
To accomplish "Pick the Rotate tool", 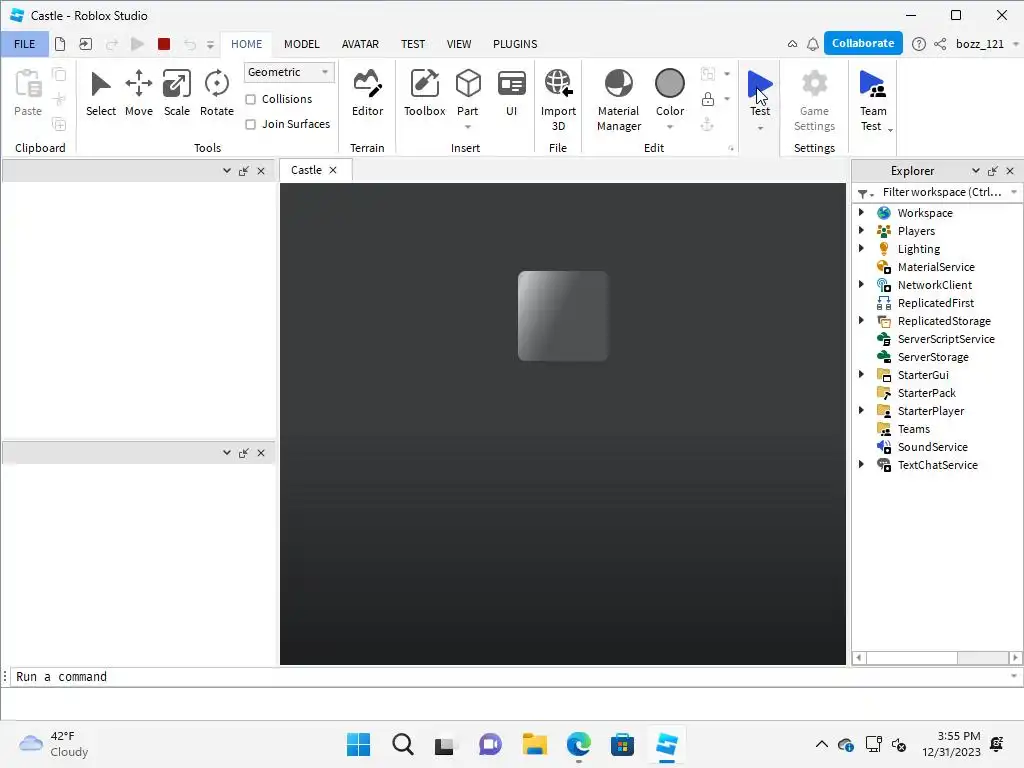I will 217,93.
